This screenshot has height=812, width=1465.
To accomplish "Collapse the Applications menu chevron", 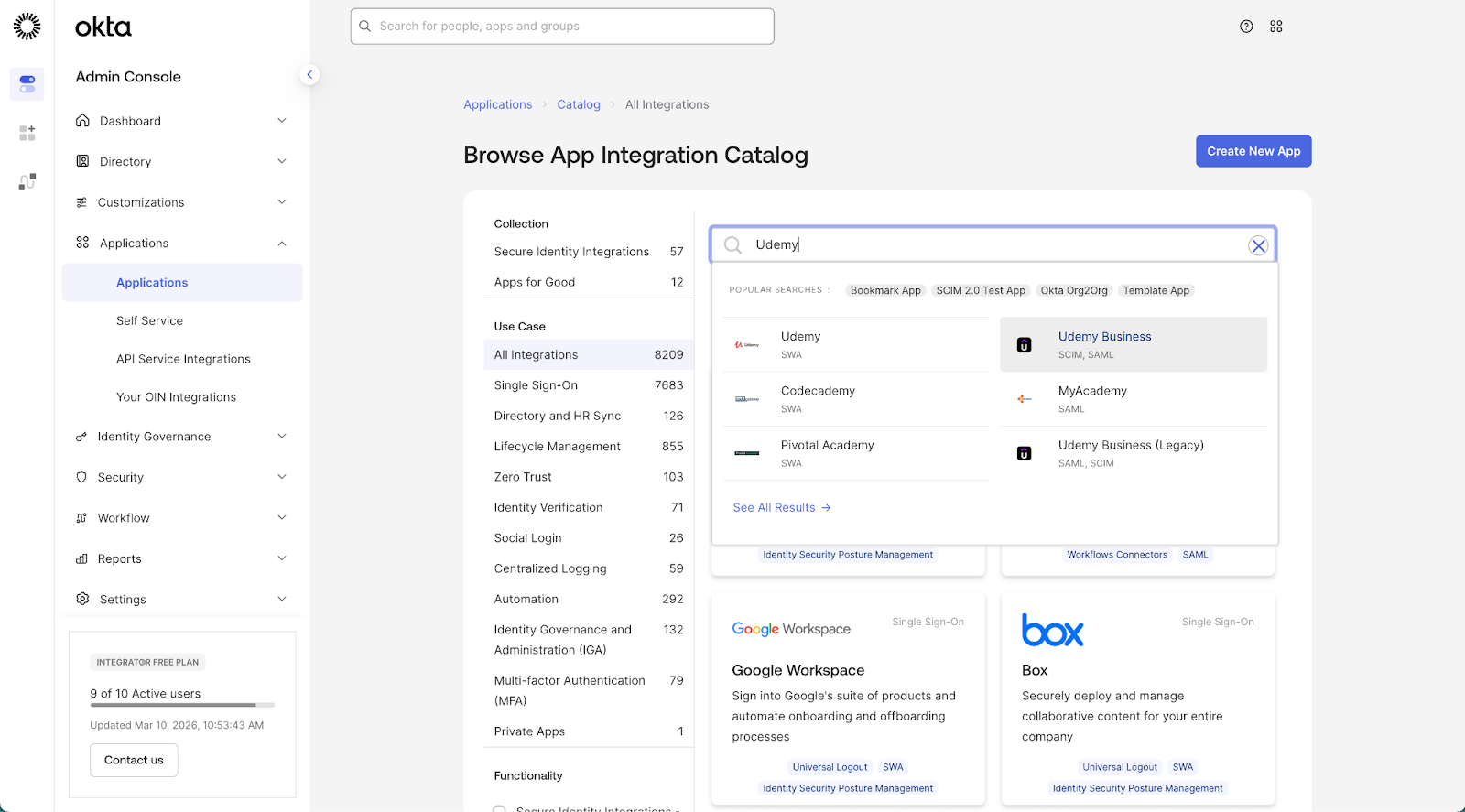I will (x=282, y=244).
